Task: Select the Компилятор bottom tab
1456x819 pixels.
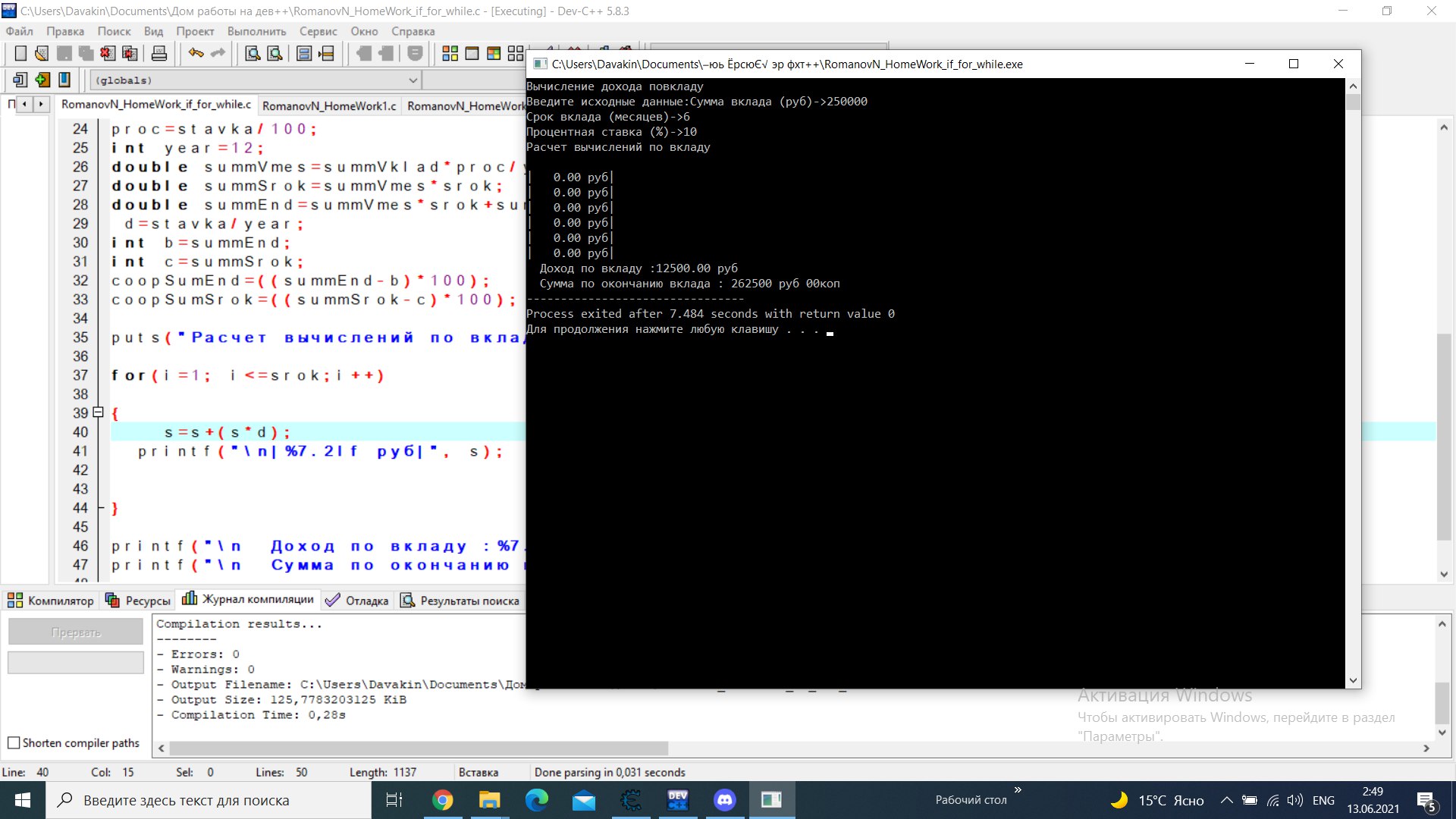Action: pyautogui.click(x=51, y=601)
